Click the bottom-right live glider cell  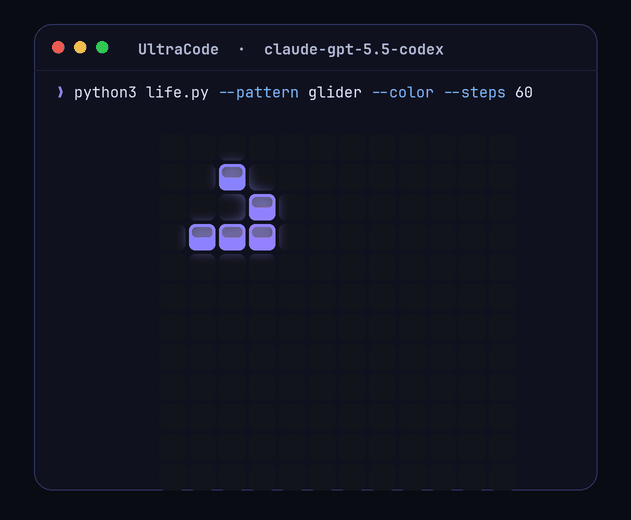coord(262,237)
